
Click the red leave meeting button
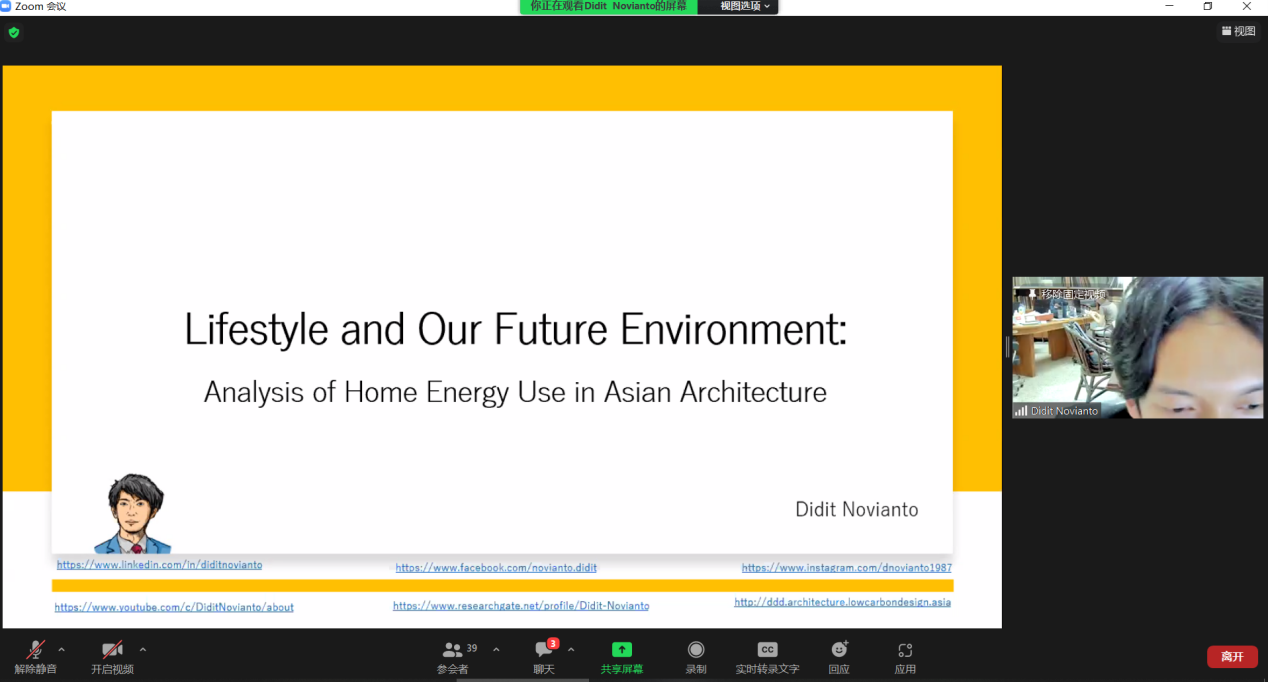click(x=1232, y=656)
